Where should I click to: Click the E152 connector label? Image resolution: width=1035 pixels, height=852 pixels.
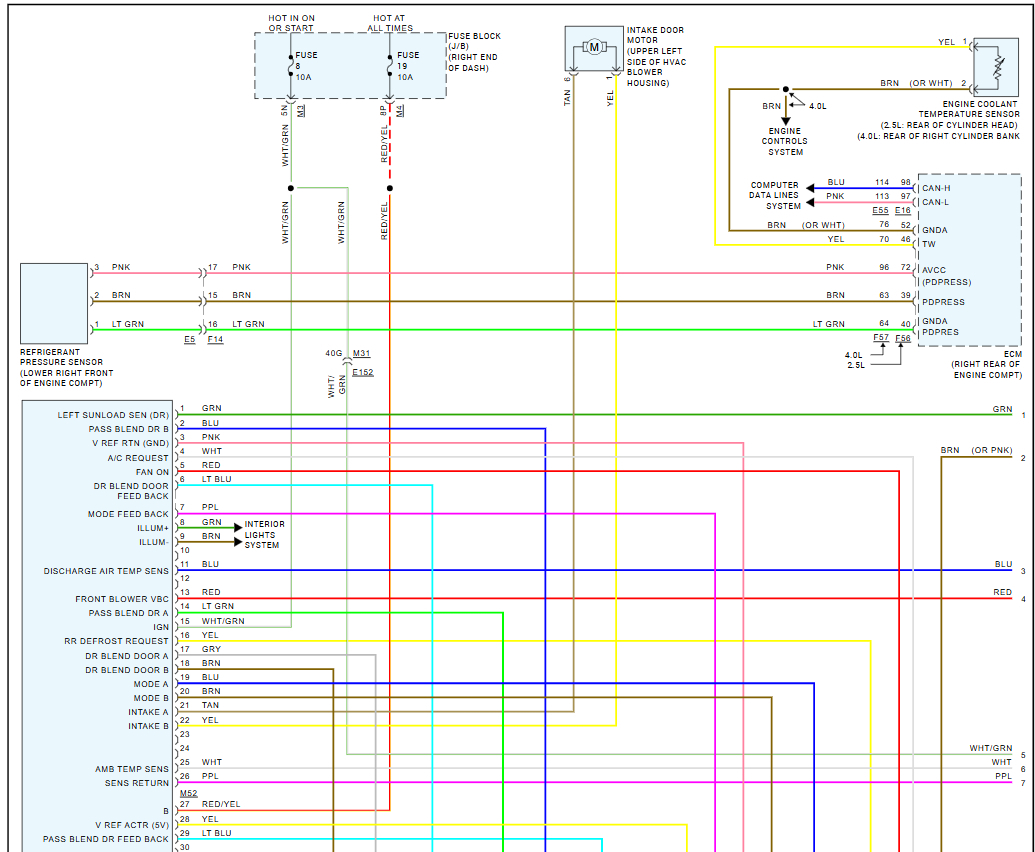[x=362, y=372]
